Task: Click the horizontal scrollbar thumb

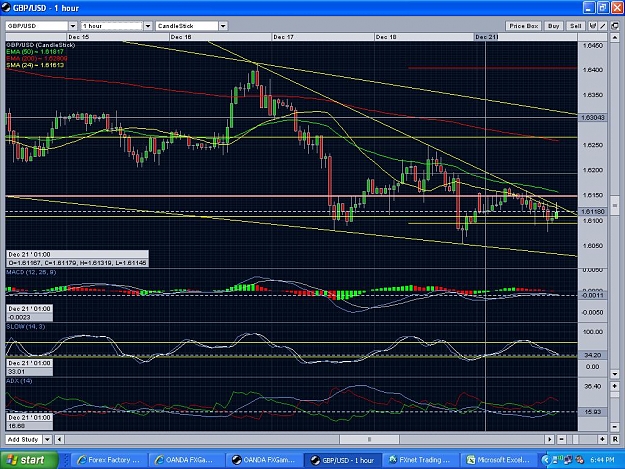Action: click(x=369, y=440)
